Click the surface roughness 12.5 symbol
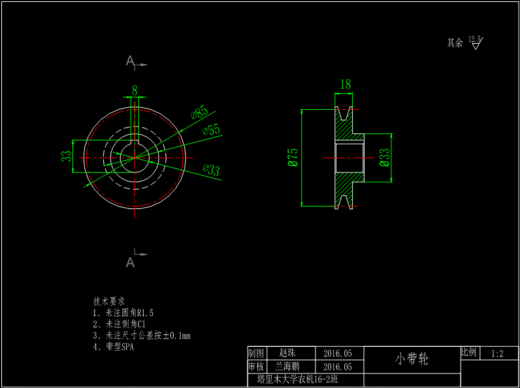520x388 pixels. (476, 43)
